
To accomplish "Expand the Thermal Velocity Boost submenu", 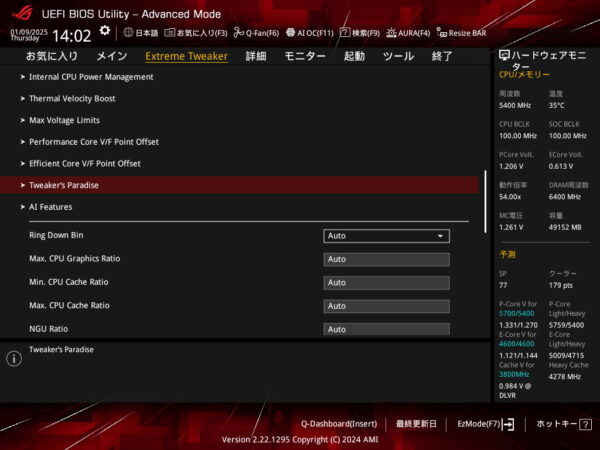I will pyautogui.click(x=72, y=99).
